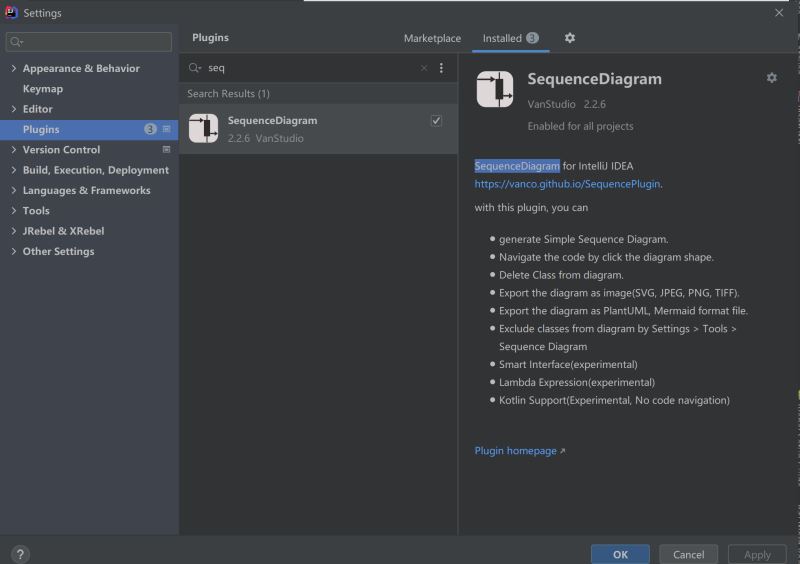Click 'Plugins' heading above the search box

210,38
